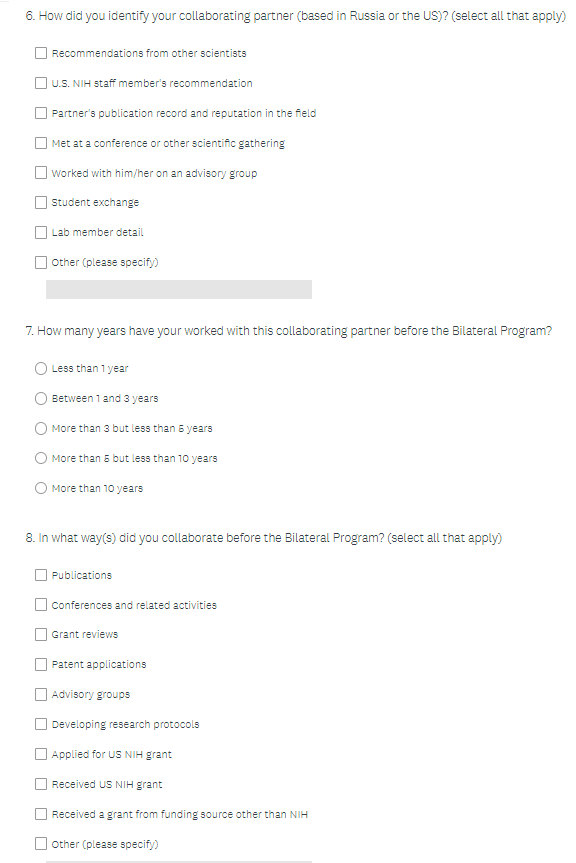The image size is (576, 863).
Task: Check the 'Publications' box
Action: point(41,575)
